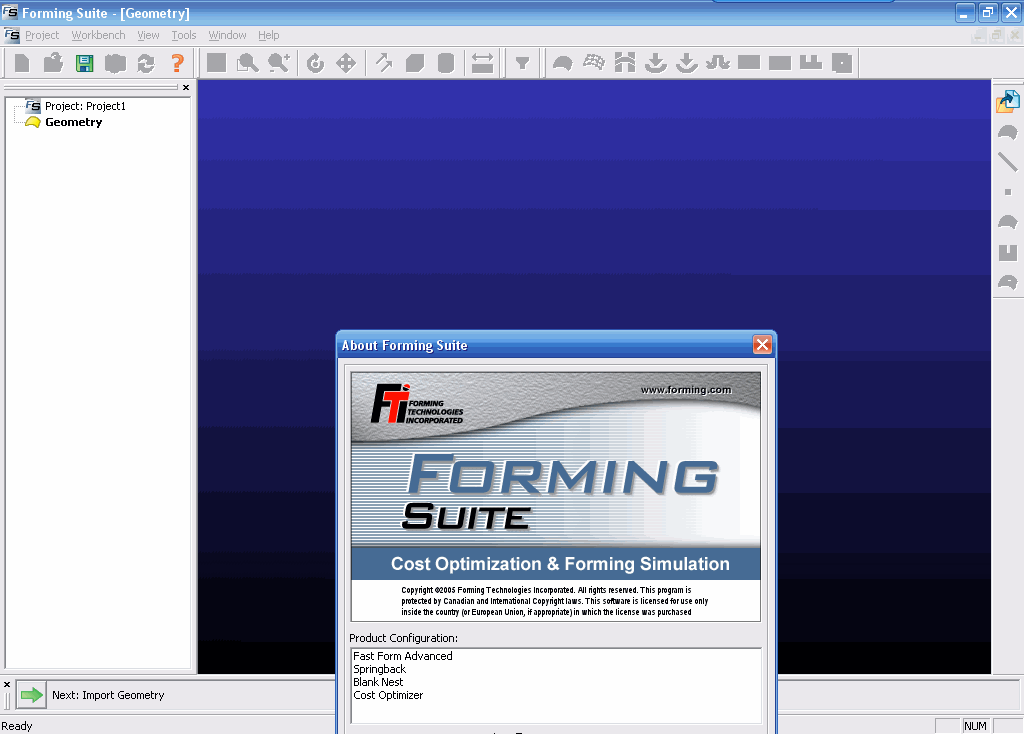Click the meshed surface icon
1024x734 pixels.
point(594,63)
